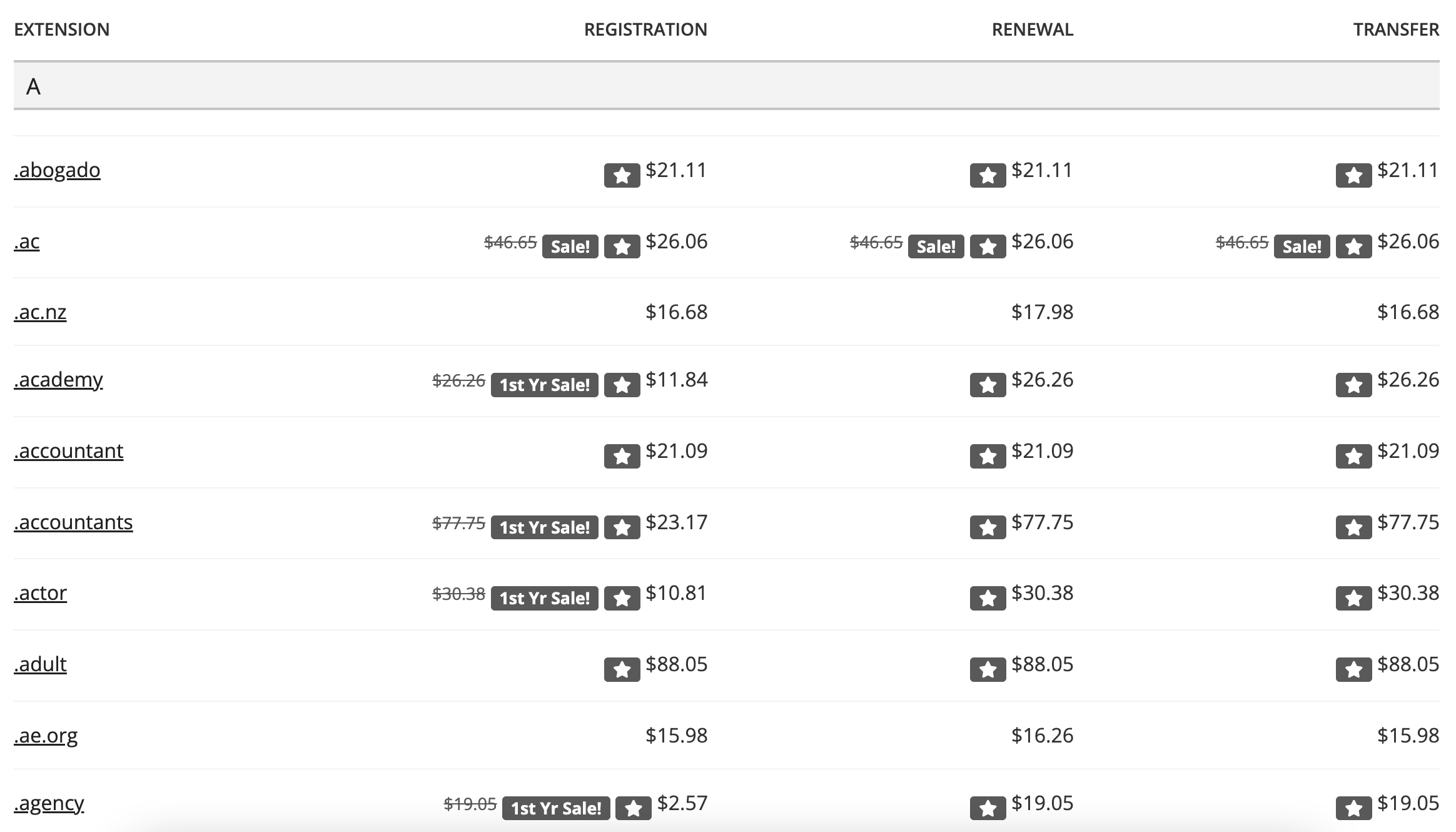The width and height of the screenshot is (1456, 832).
Task: Open the .accountants extension link
Action: 73,522
